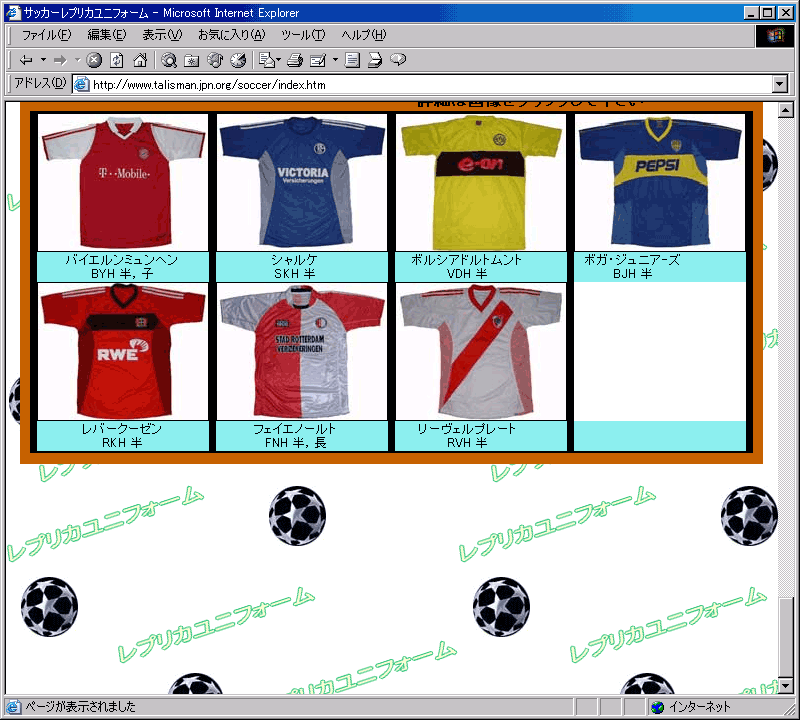Click the status bar page icon
This screenshot has width=800, height=720.
[x=13, y=707]
